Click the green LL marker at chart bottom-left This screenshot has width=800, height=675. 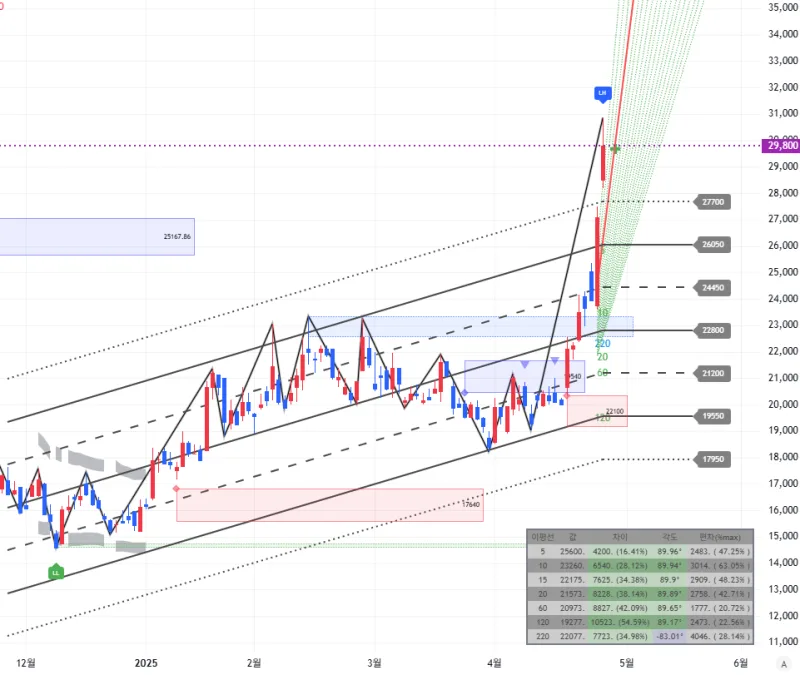(56, 572)
